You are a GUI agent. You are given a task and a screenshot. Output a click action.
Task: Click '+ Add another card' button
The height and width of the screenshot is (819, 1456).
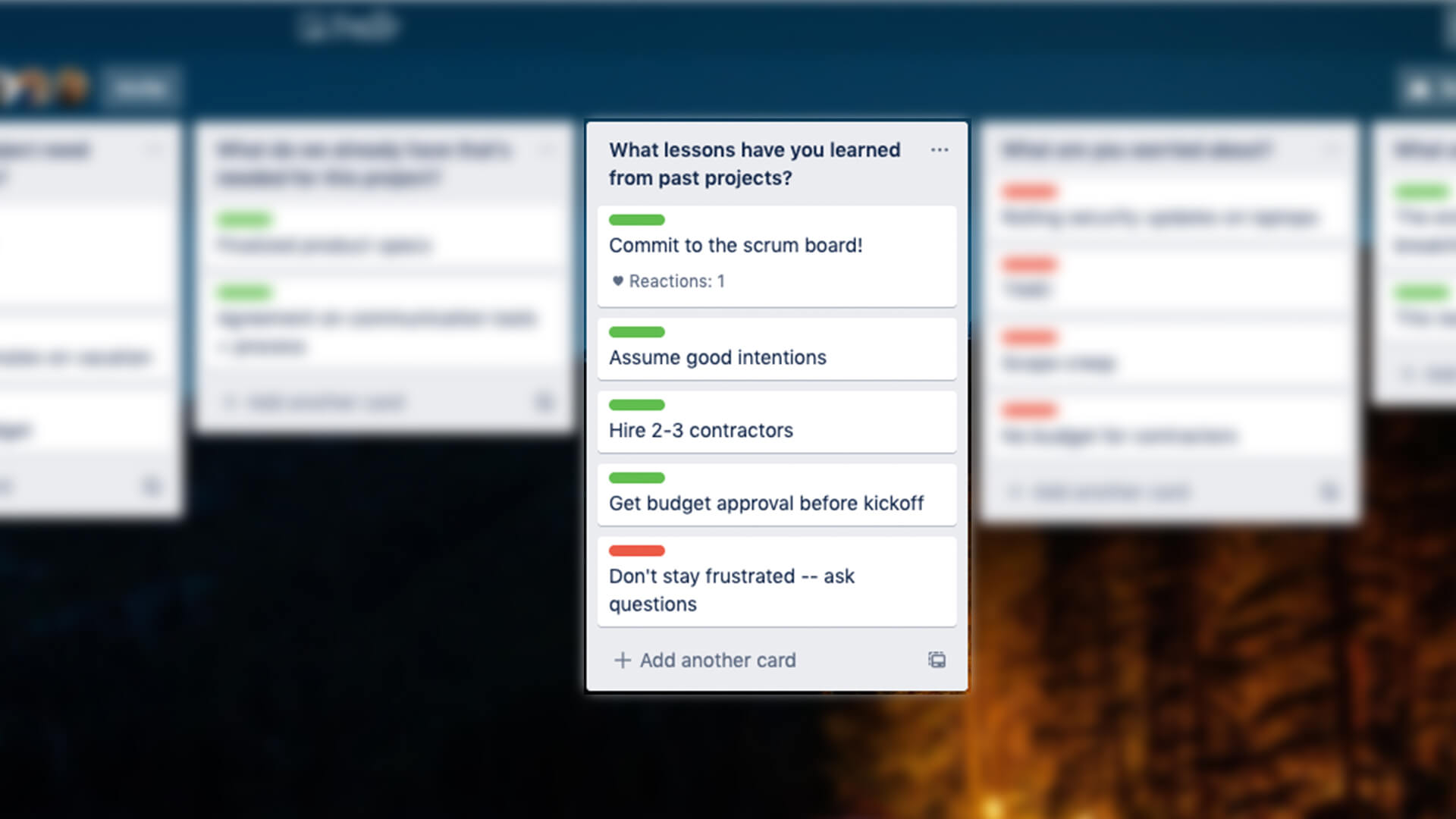[x=705, y=660]
